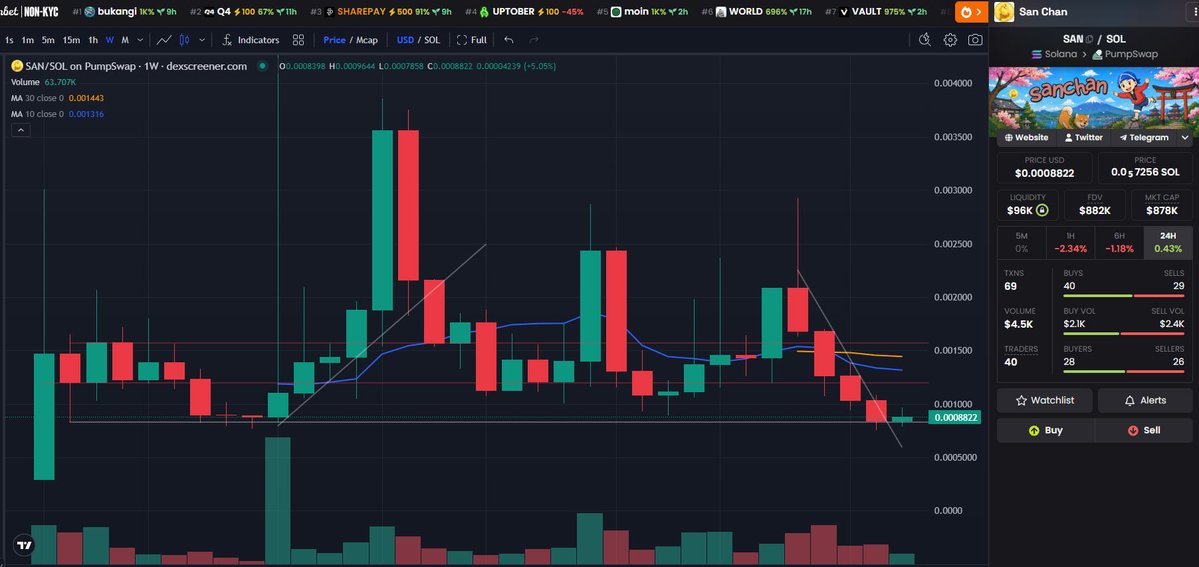Click the MKT CAP $878K box

tap(1162, 204)
